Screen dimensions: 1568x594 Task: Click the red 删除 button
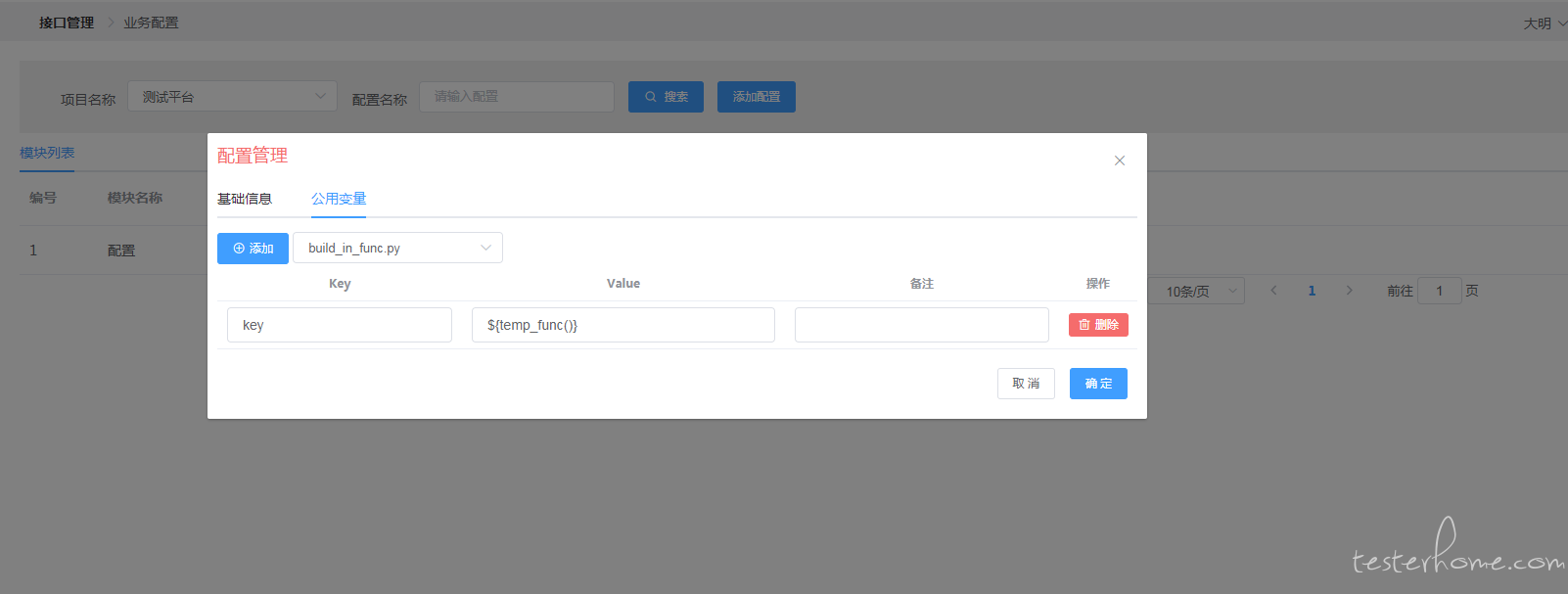tap(1098, 325)
